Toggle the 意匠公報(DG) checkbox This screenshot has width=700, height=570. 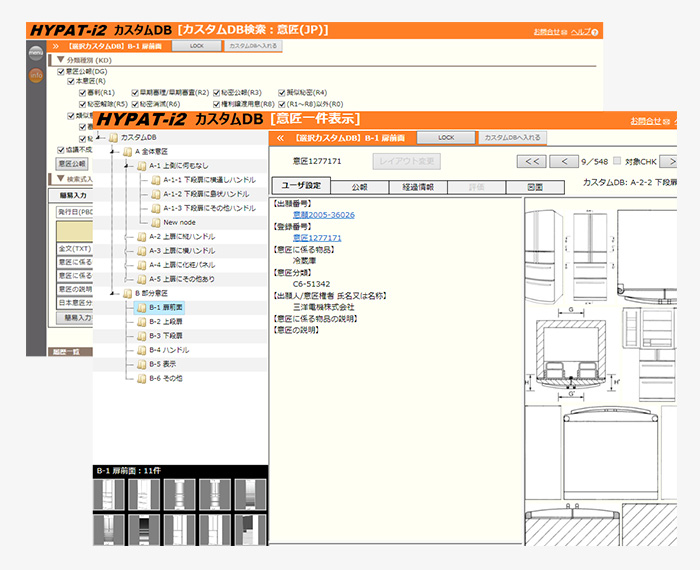[x=61, y=71]
